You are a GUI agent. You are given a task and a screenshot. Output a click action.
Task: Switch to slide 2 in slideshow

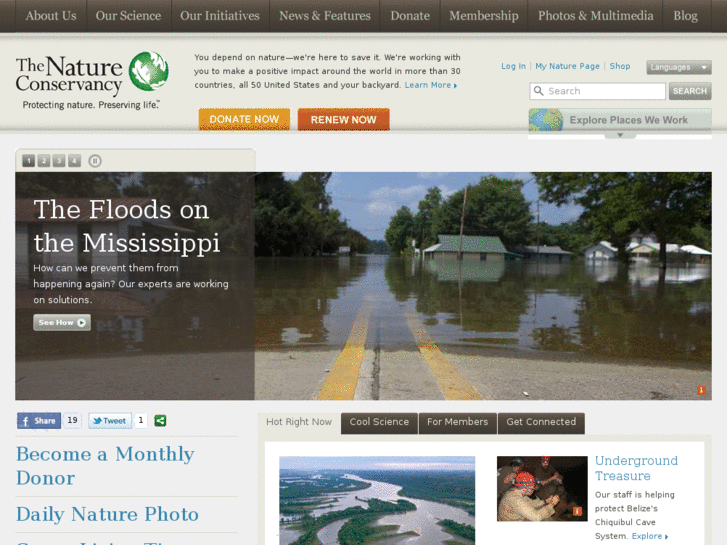[x=44, y=161]
